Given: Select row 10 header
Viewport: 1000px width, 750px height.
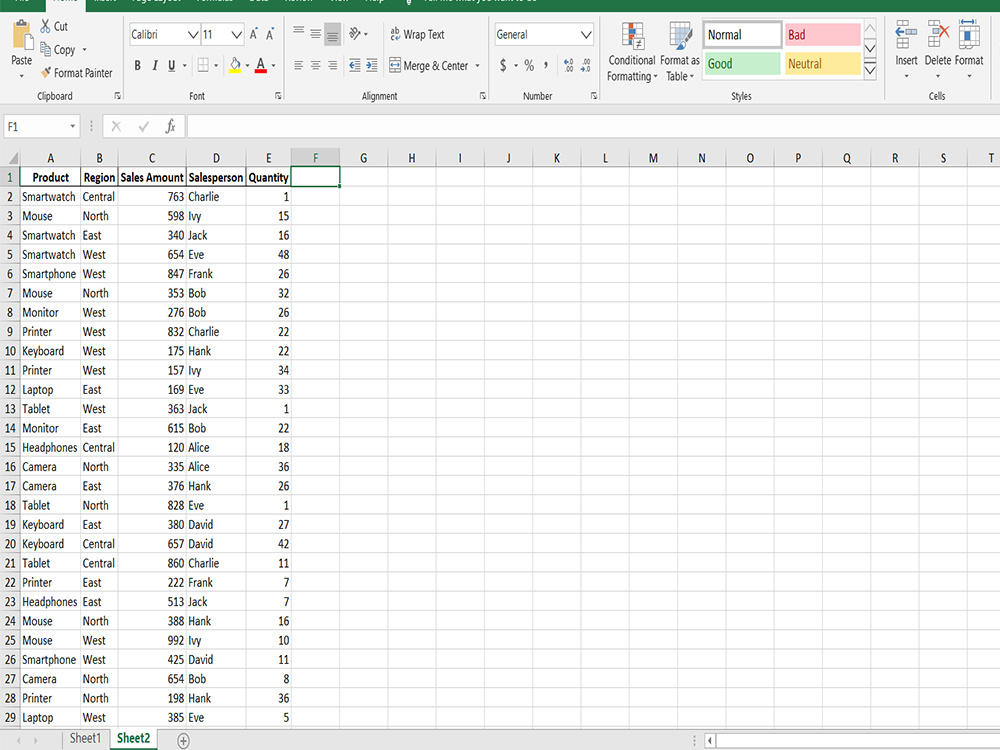Looking at the screenshot, I should [10, 351].
